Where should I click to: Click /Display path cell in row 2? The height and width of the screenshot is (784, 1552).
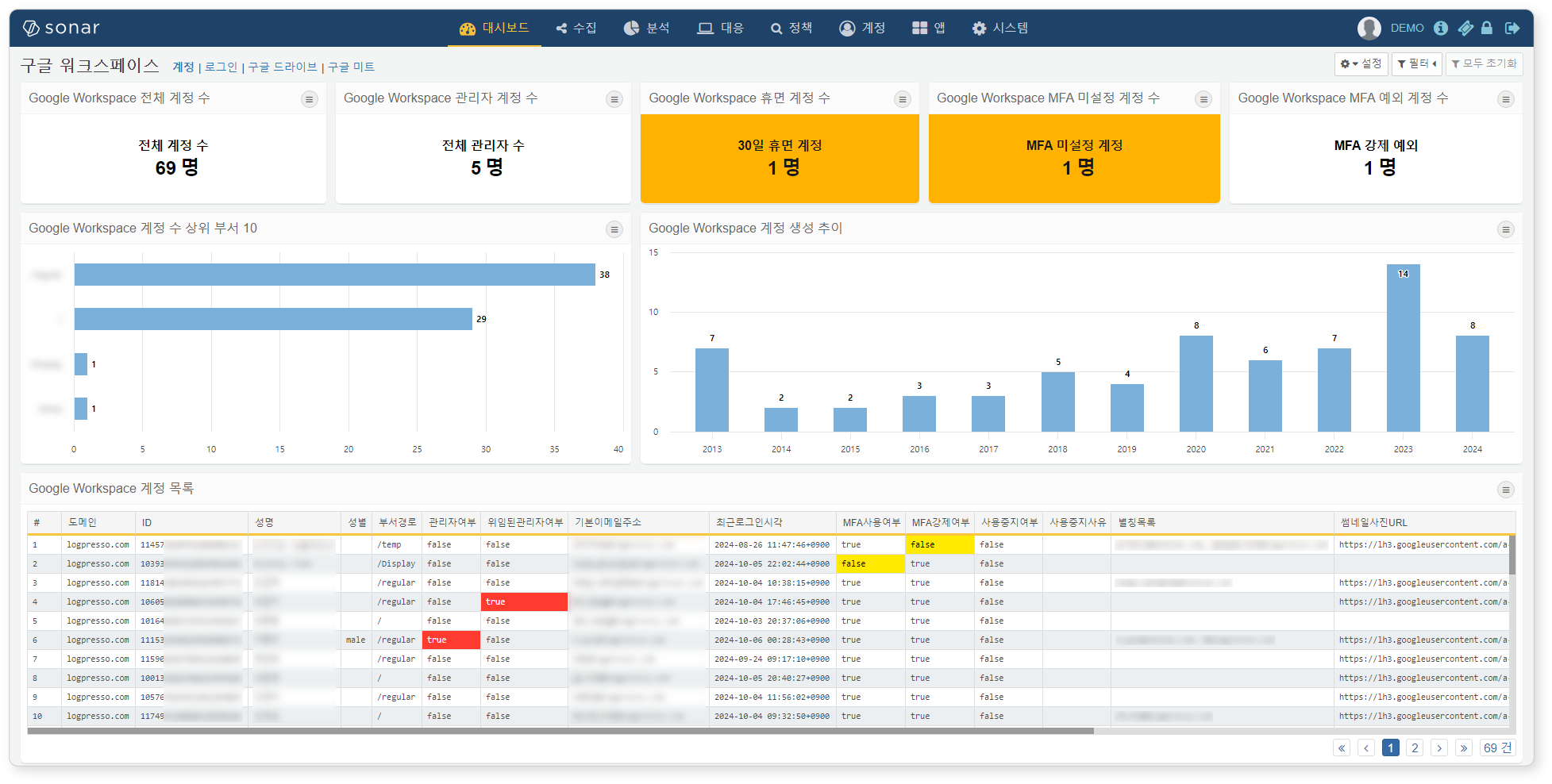click(x=396, y=563)
